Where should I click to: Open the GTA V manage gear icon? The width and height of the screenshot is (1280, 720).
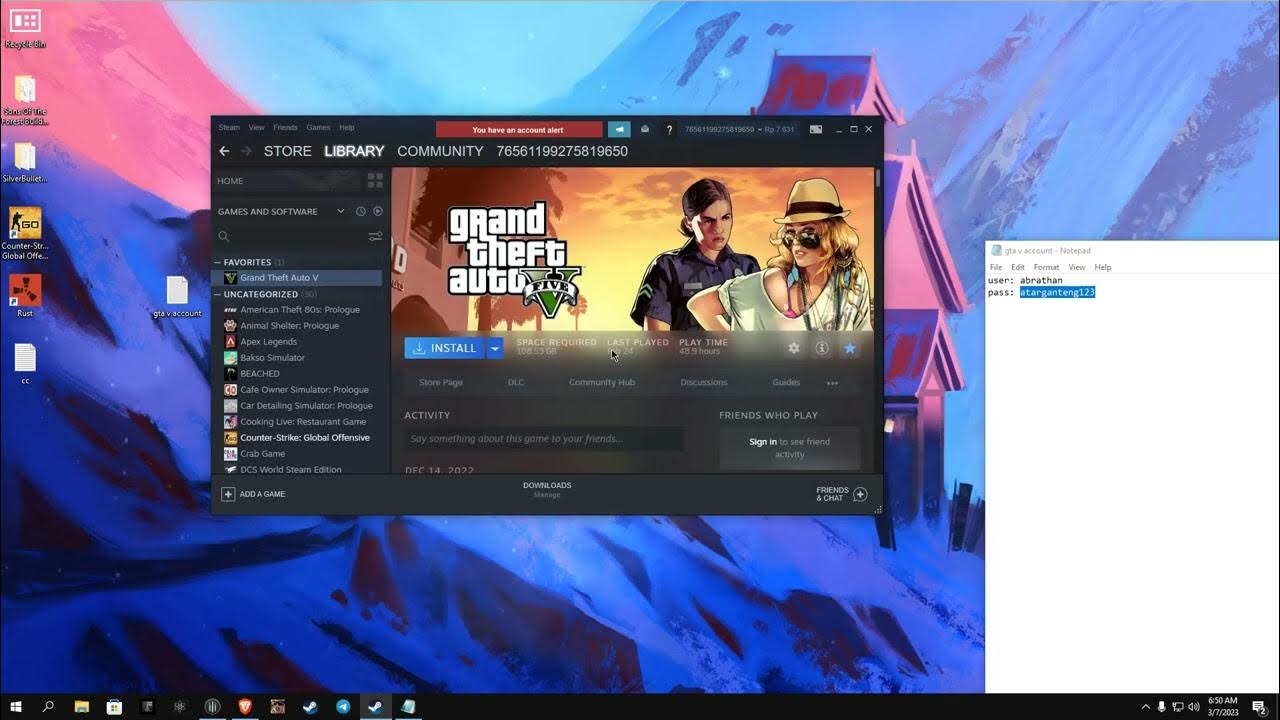point(794,348)
